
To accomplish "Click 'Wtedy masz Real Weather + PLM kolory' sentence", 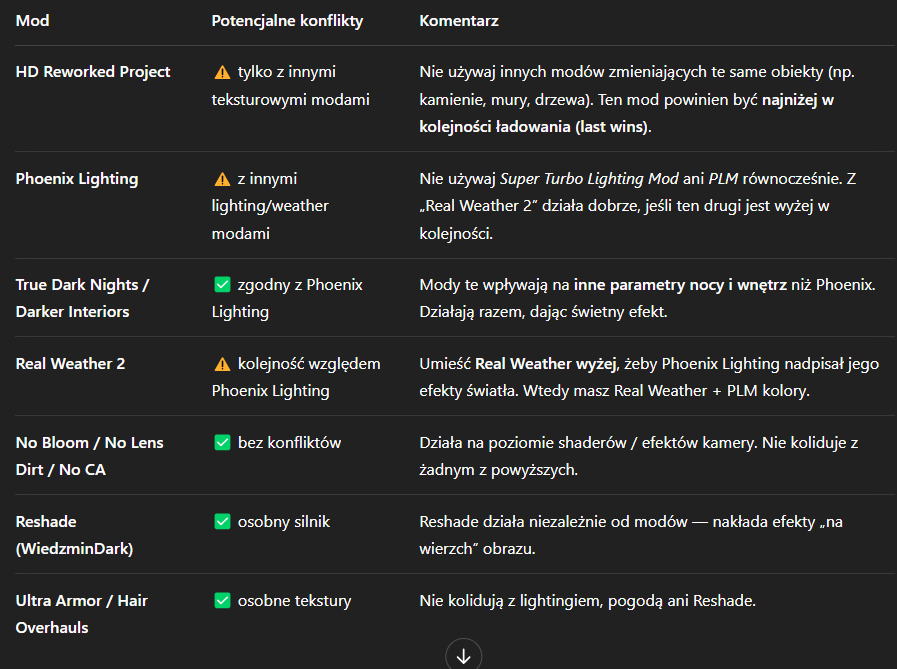I will tap(666, 390).
